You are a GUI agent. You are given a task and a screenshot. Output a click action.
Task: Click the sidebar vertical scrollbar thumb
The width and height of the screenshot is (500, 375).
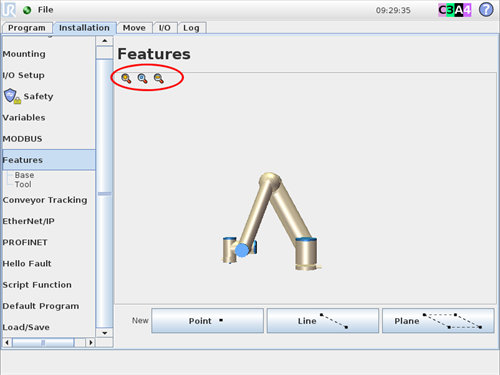pyautogui.click(x=105, y=194)
